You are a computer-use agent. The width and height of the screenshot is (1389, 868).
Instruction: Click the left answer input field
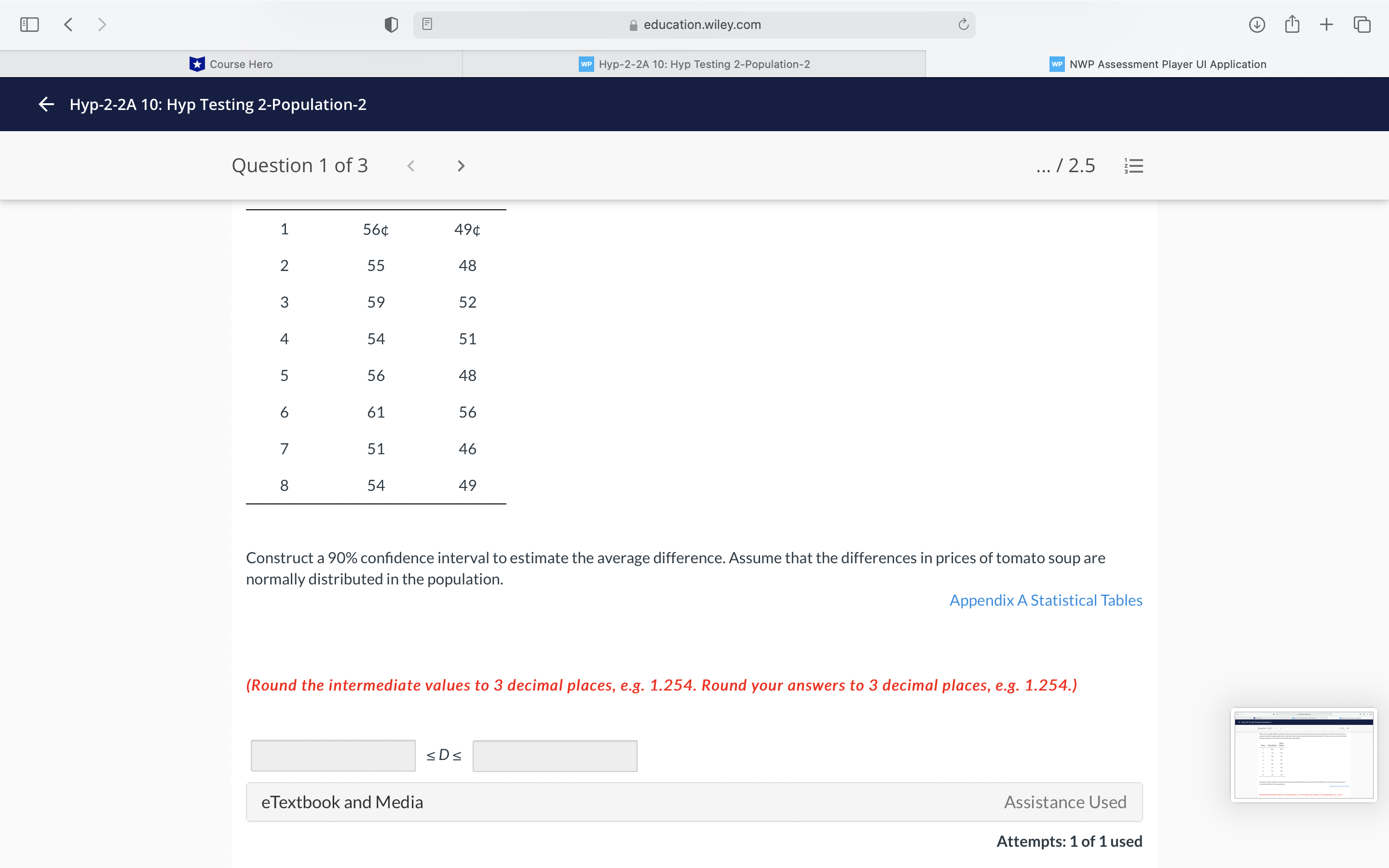pos(332,755)
